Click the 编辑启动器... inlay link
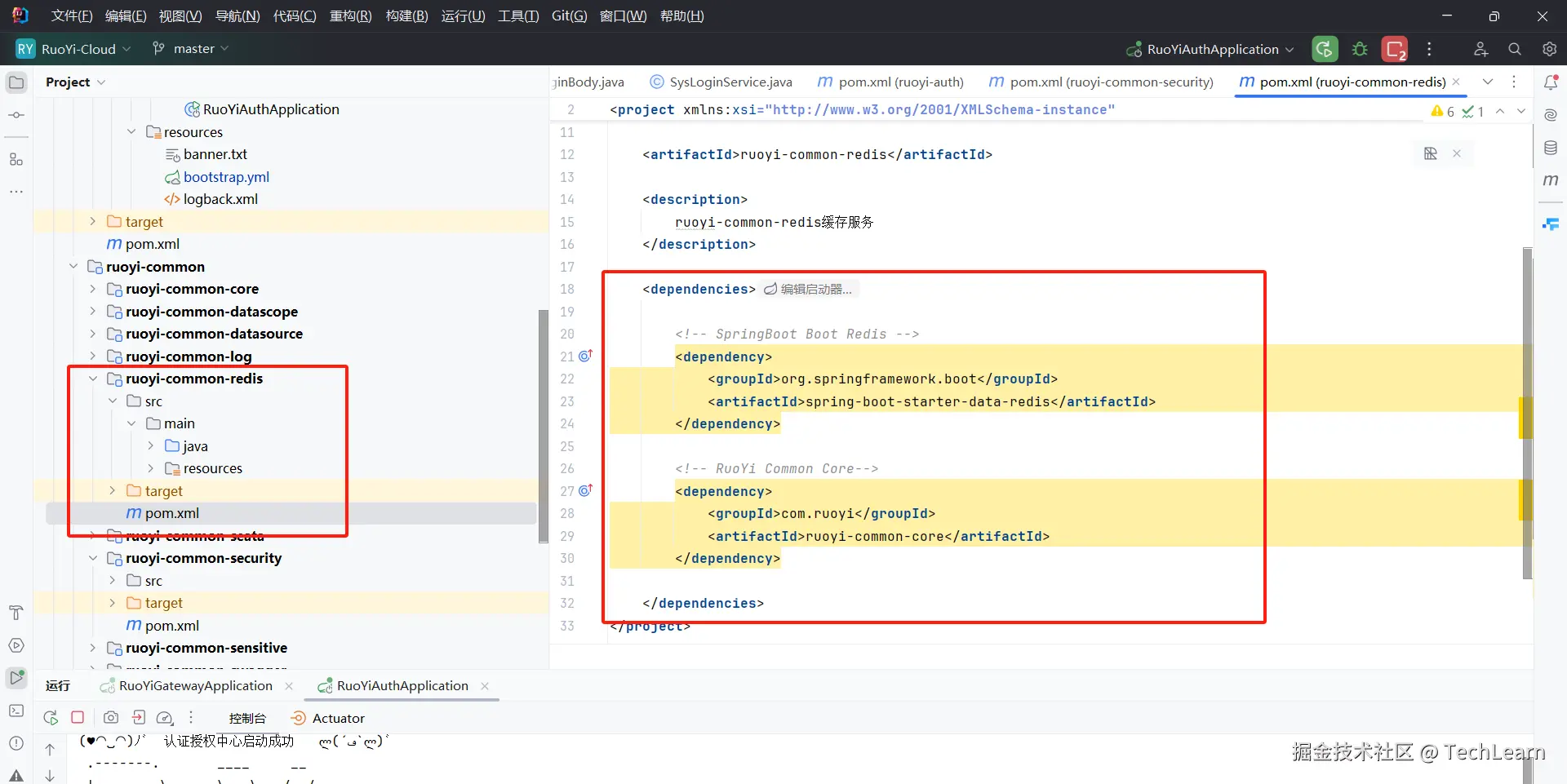The width and height of the screenshot is (1567, 784). 808,289
